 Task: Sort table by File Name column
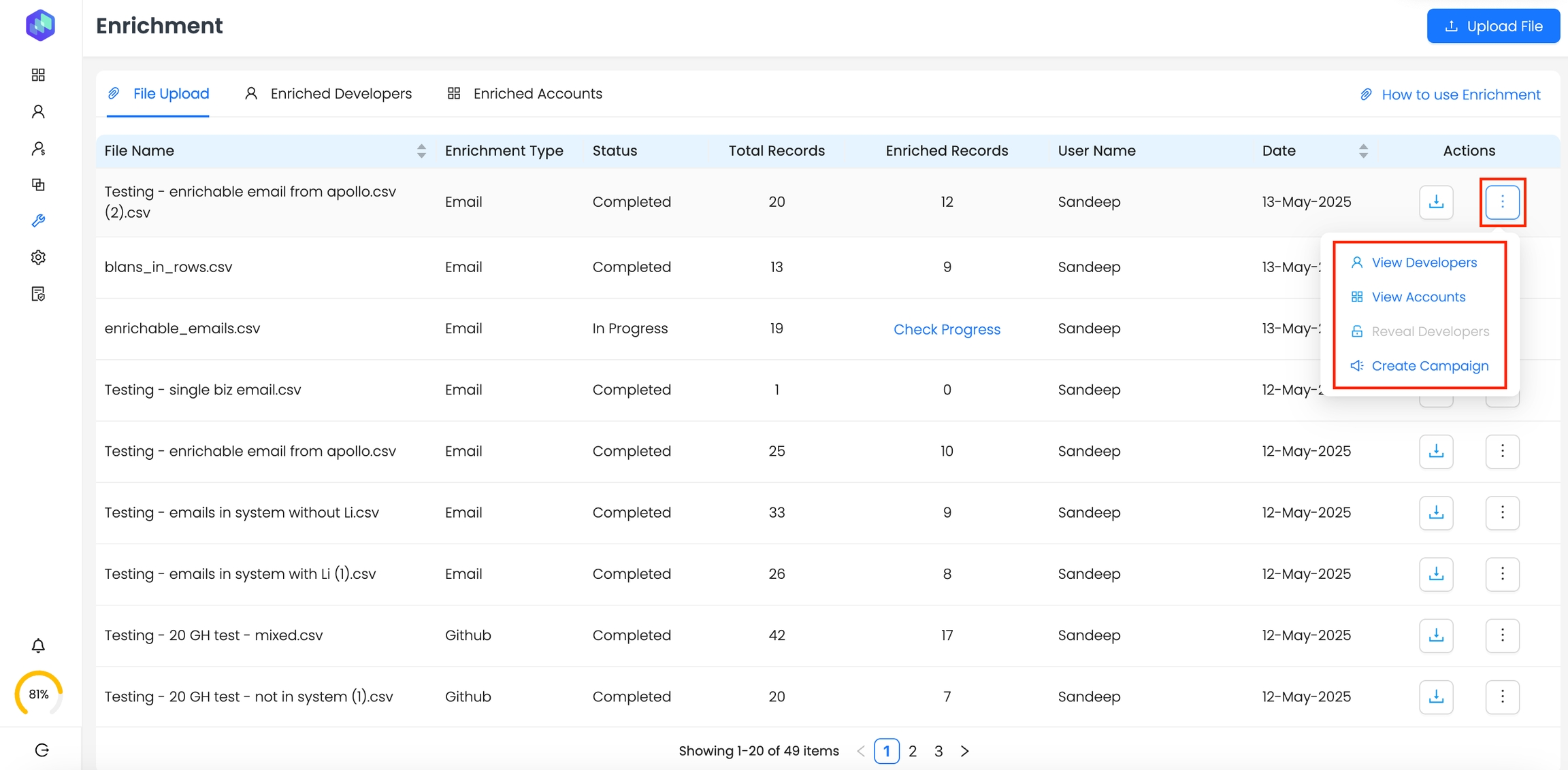point(421,151)
